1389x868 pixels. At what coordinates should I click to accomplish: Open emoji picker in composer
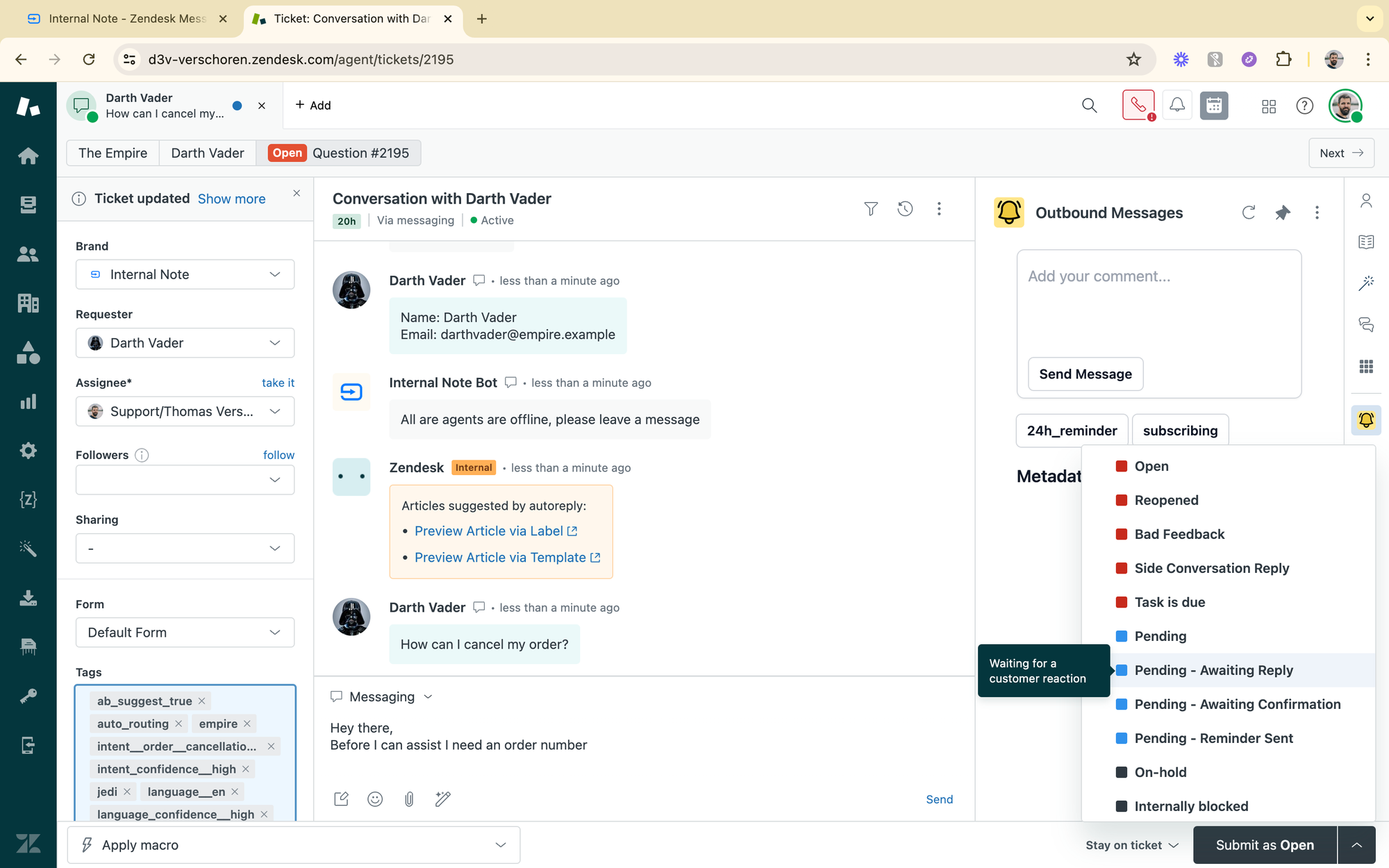tap(375, 799)
